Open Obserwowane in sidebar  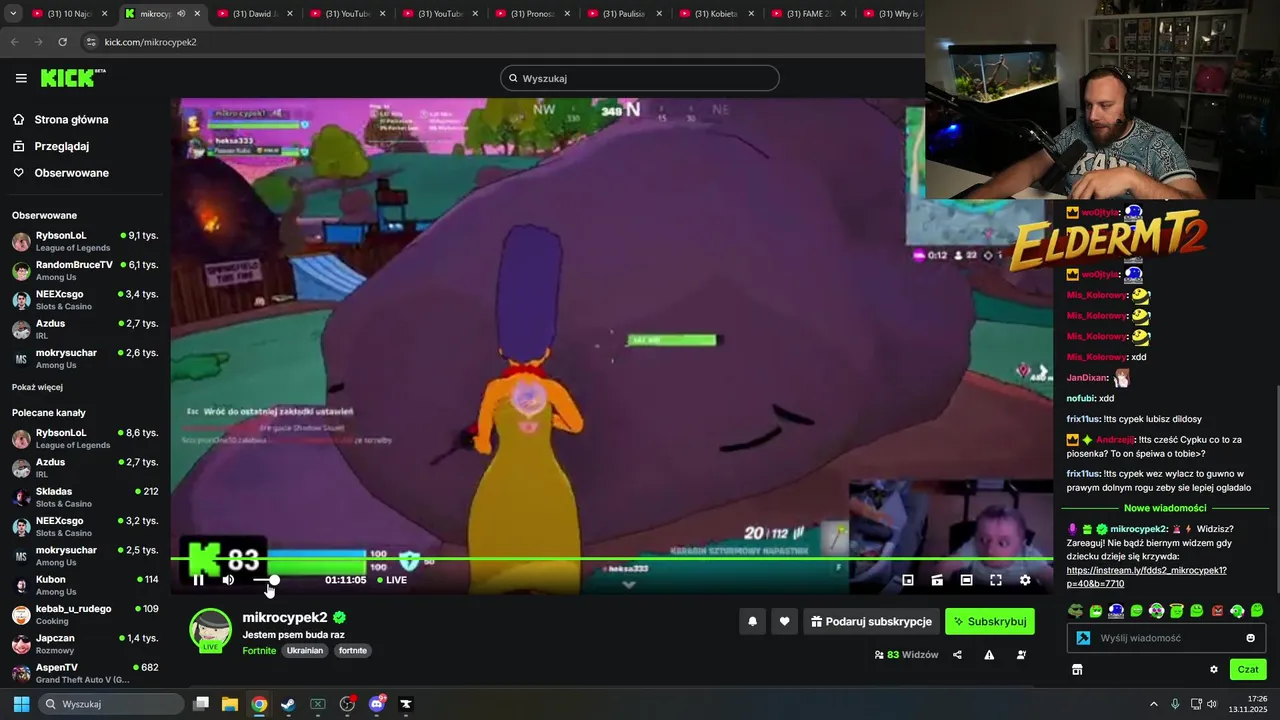pos(70,173)
